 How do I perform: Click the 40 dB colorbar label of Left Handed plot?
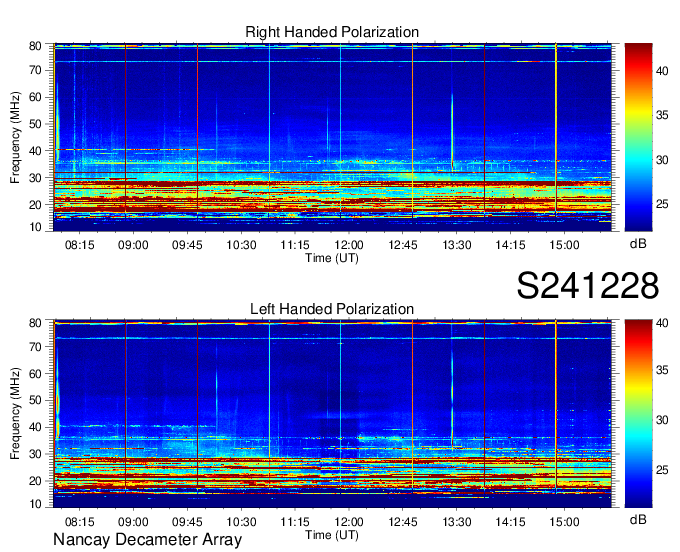(x=662, y=323)
